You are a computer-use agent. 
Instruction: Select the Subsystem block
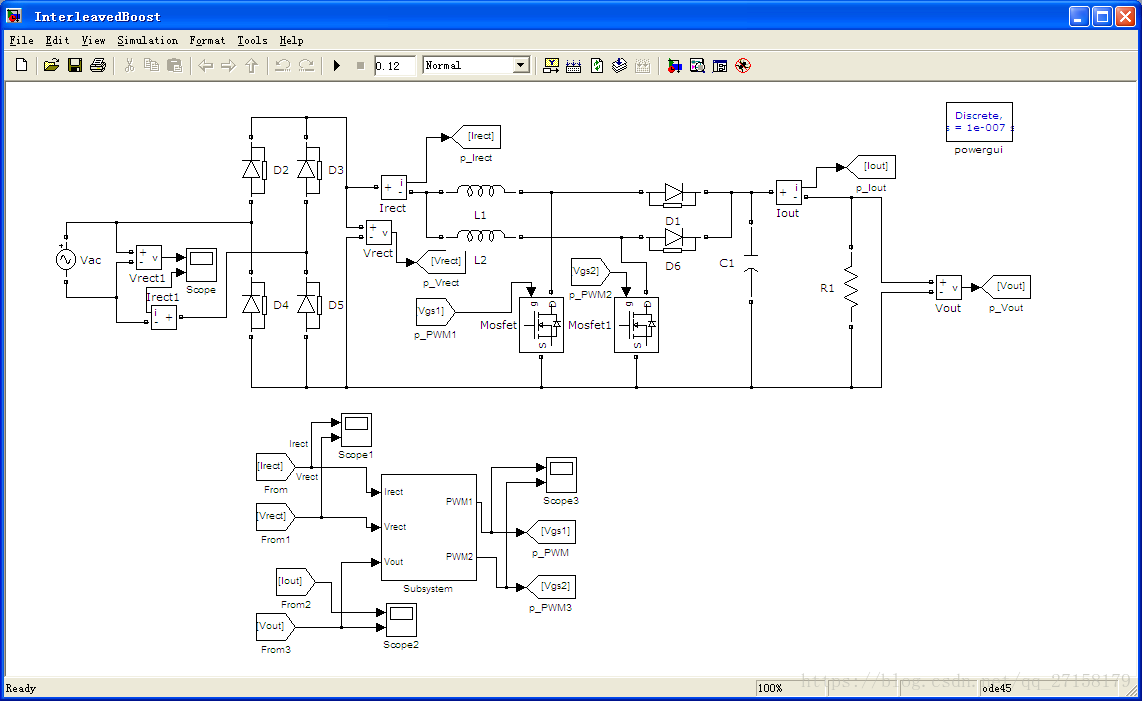[429, 528]
